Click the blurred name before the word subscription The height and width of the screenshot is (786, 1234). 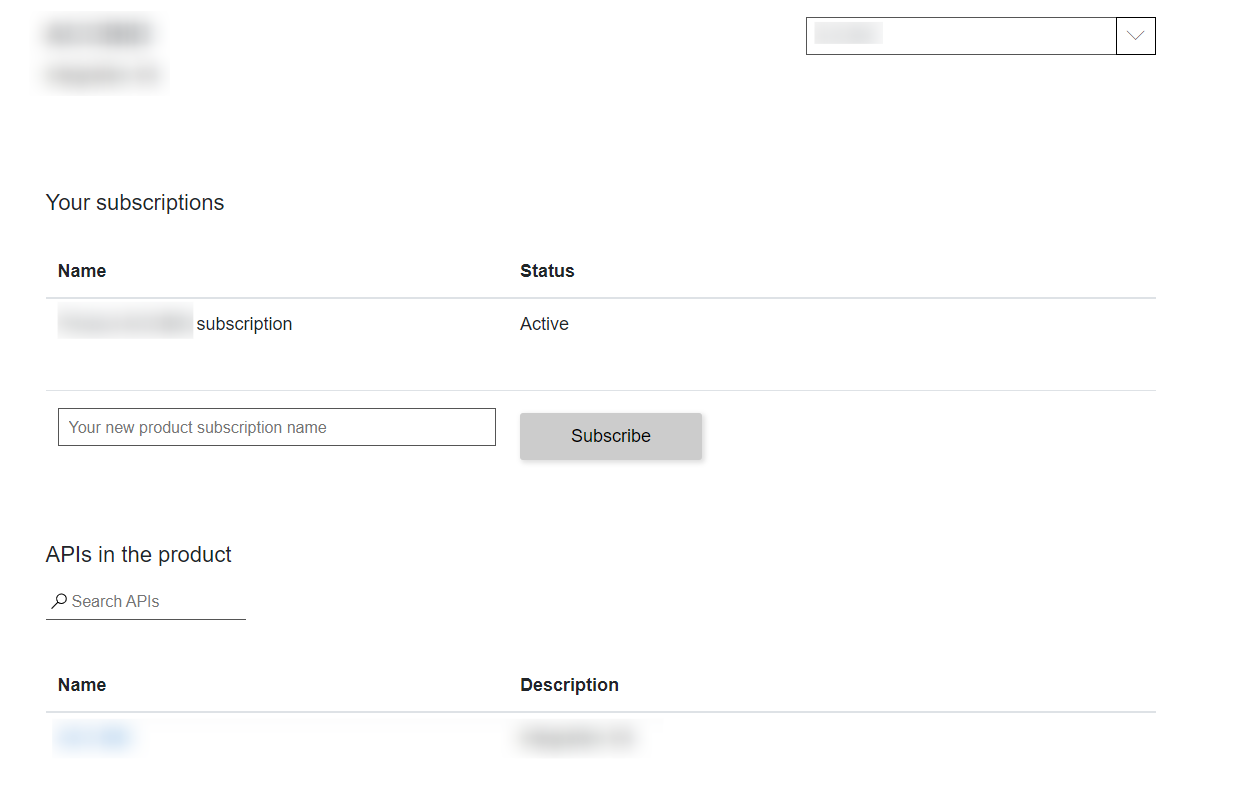pos(124,324)
